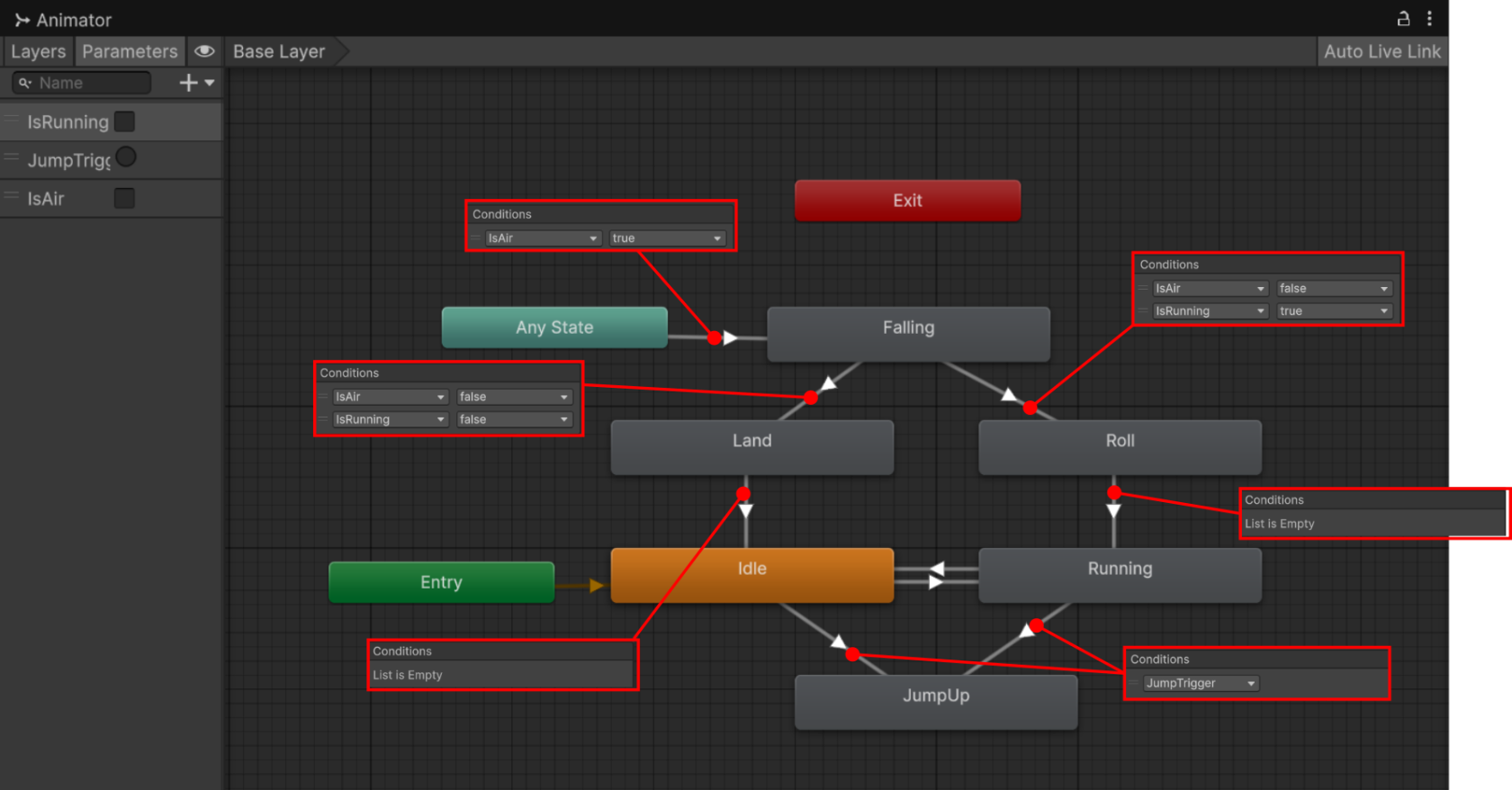Click the parameter Name search field
1512x790 pixels.
coord(82,83)
